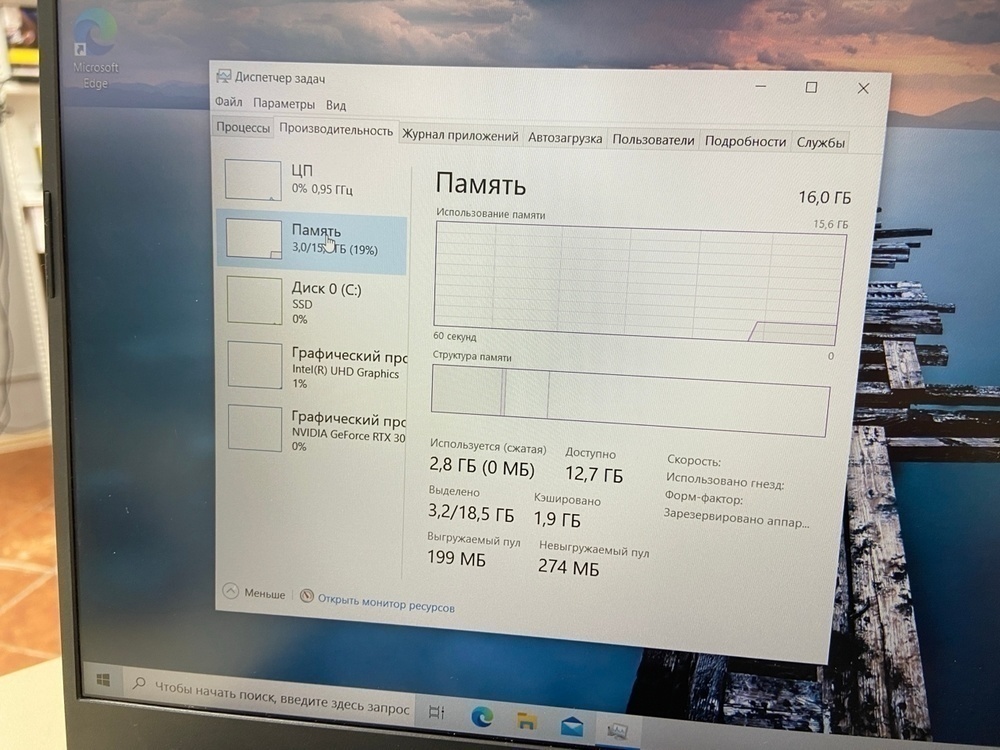Collapse view with Меньше button
Screen dimensions: 1000x750
(x=254, y=592)
